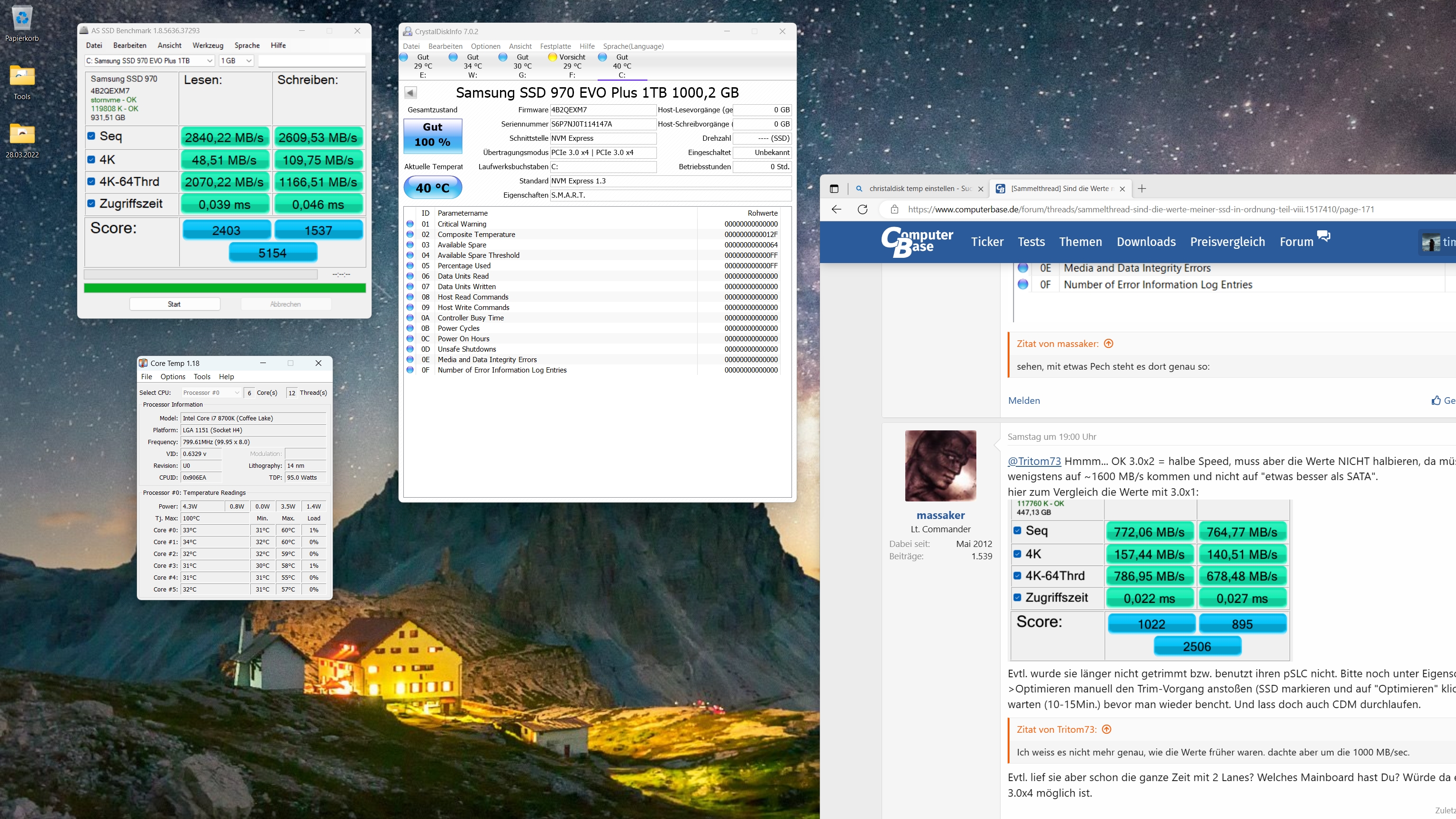Screen dimensions: 1456x819
Task: Click the browser back arrow
Action: tap(837, 209)
